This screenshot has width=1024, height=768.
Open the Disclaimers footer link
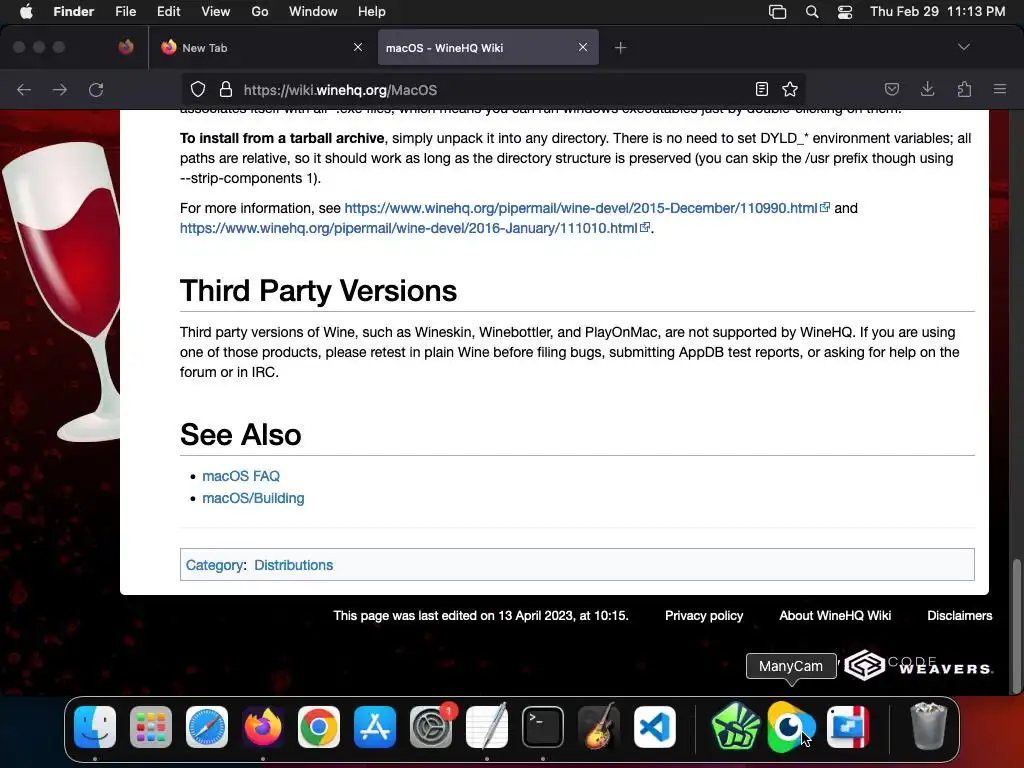(959, 615)
